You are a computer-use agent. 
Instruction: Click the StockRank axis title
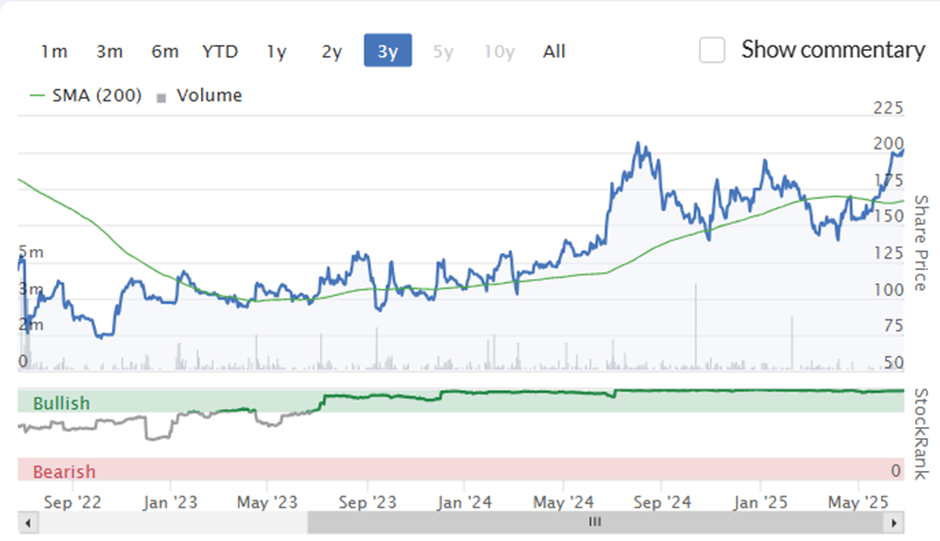coord(921,434)
